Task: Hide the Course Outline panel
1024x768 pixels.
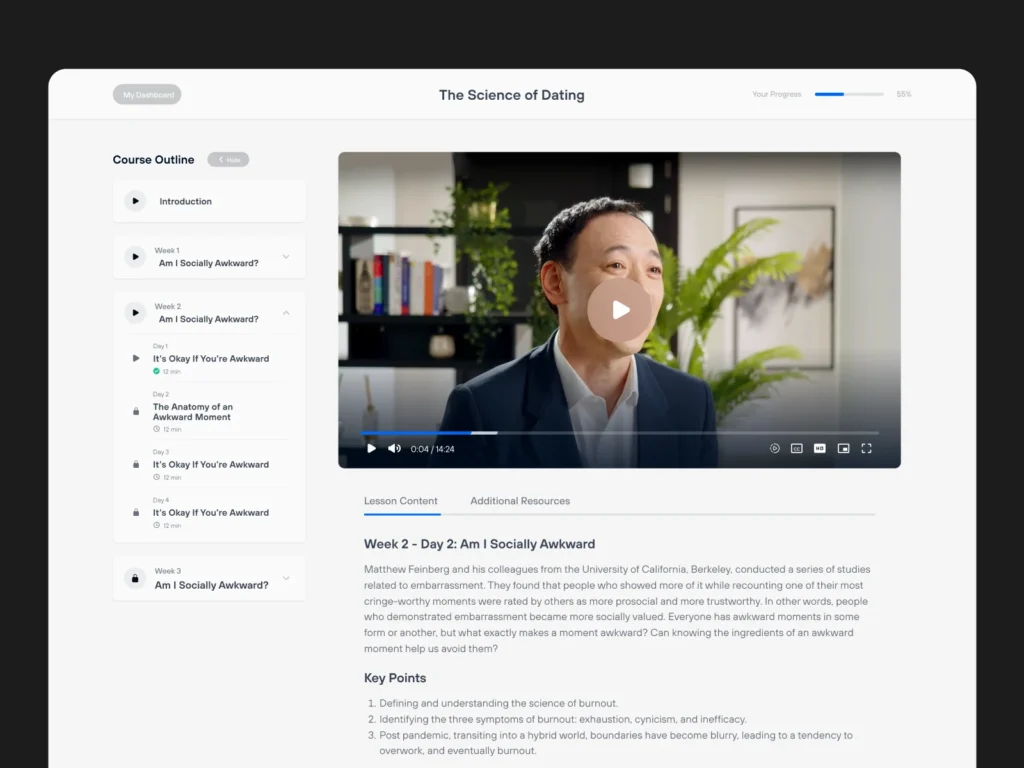Action: [x=228, y=160]
